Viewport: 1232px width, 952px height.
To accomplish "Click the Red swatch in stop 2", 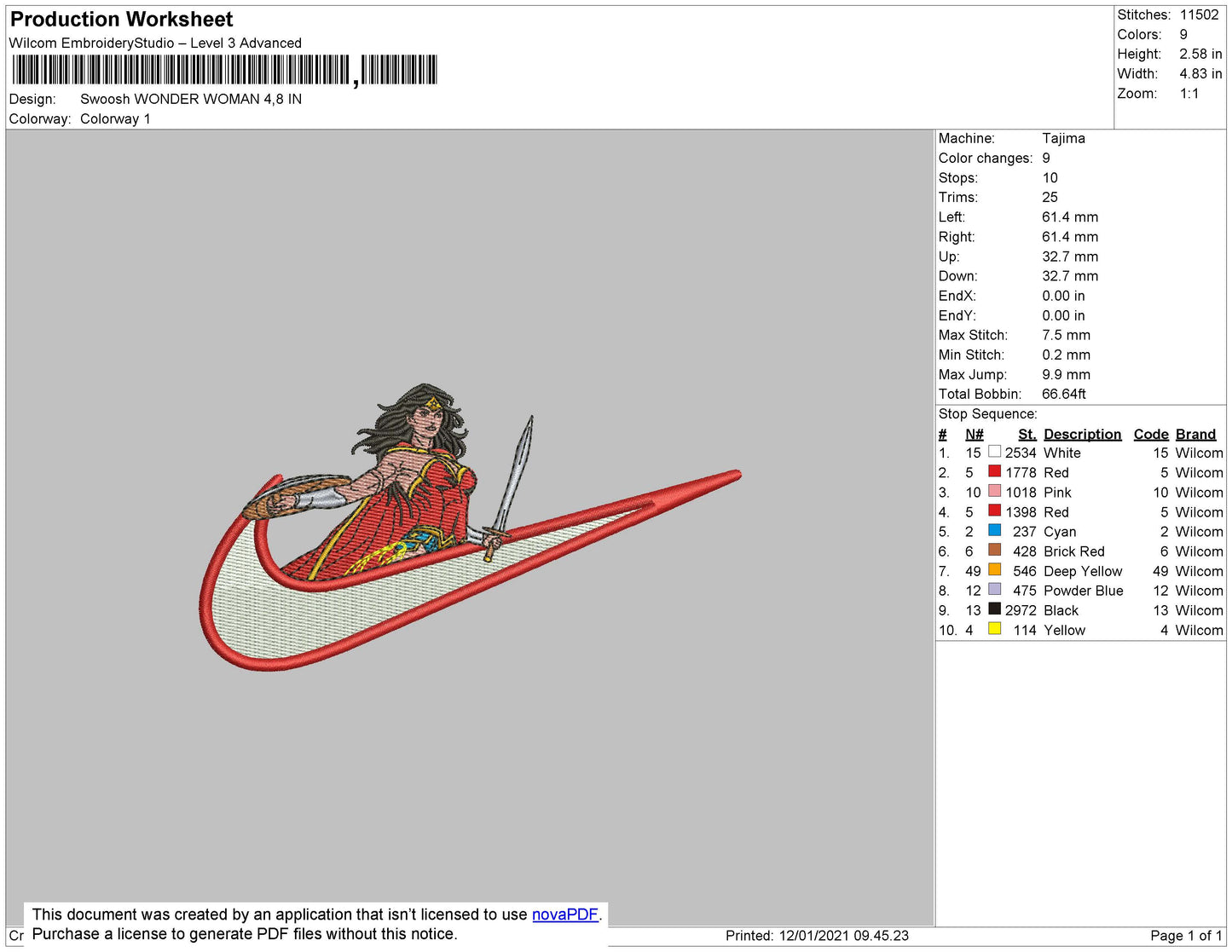I will click(x=994, y=471).
